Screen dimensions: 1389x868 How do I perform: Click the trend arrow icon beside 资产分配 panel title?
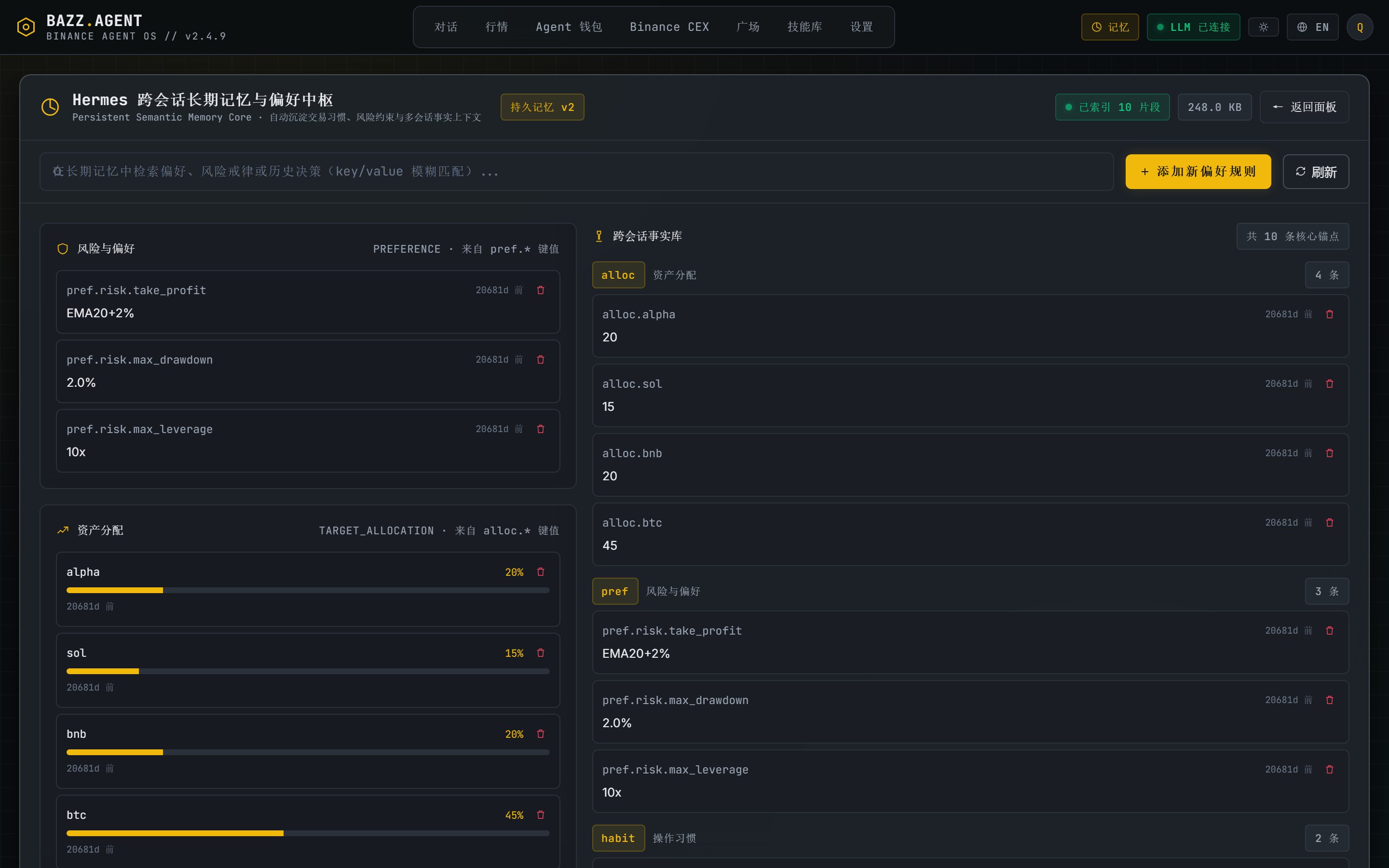pyautogui.click(x=63, y=530)
